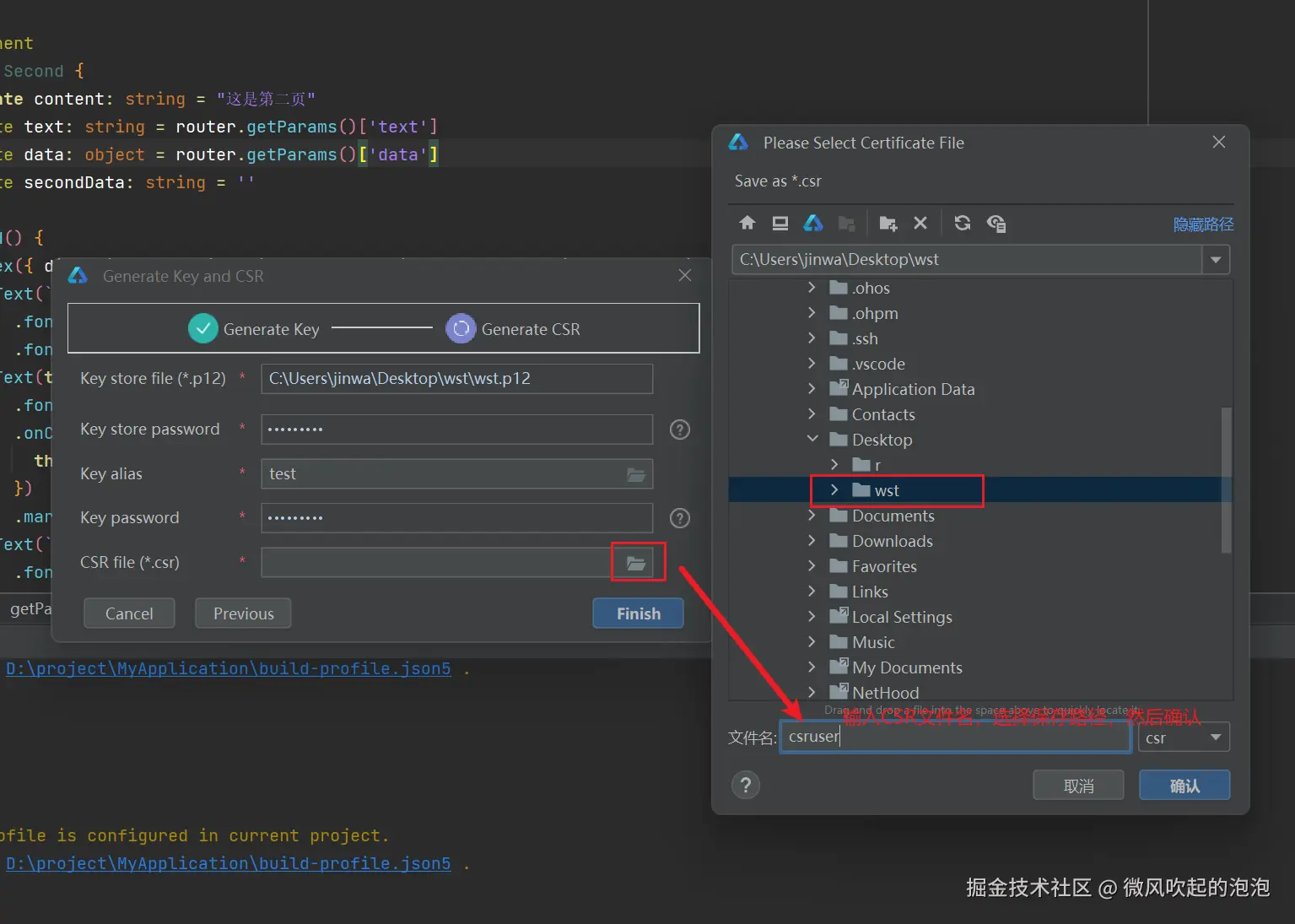The width and height of the screenshot is (1295, 924).
Task: Expand the Application Data chevron
Action: click(812, 389)
